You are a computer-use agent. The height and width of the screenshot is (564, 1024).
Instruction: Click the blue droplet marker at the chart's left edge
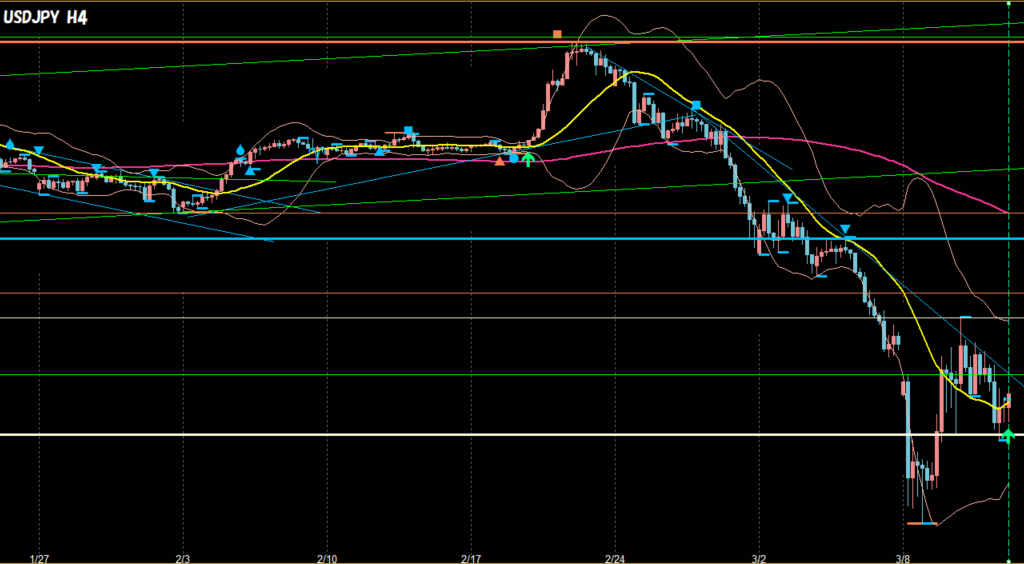pyautogui.click(x=10, y=144)
